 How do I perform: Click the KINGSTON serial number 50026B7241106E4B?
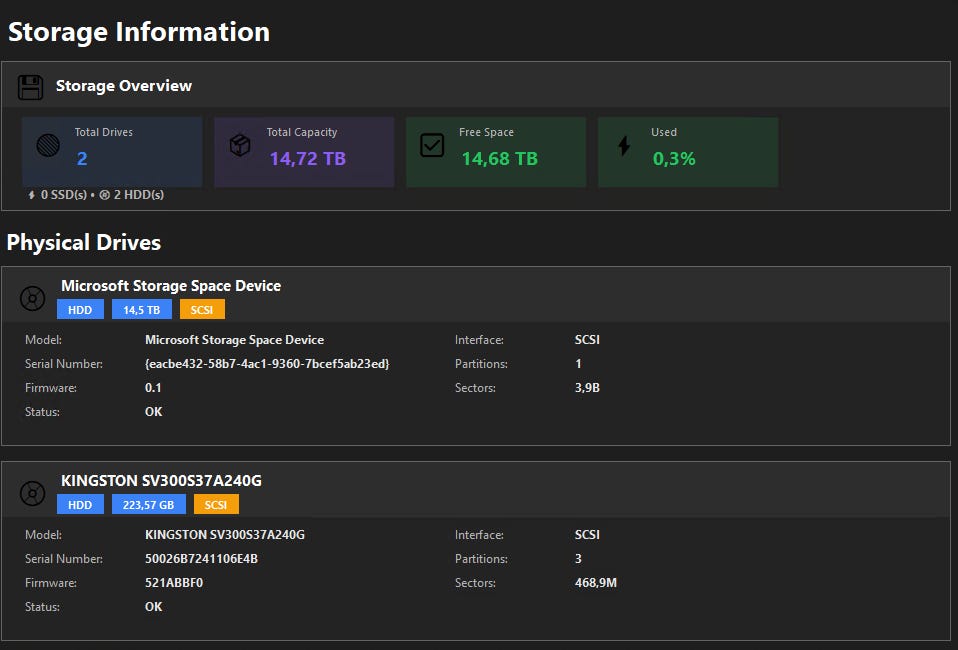click(x=201, y=559)
